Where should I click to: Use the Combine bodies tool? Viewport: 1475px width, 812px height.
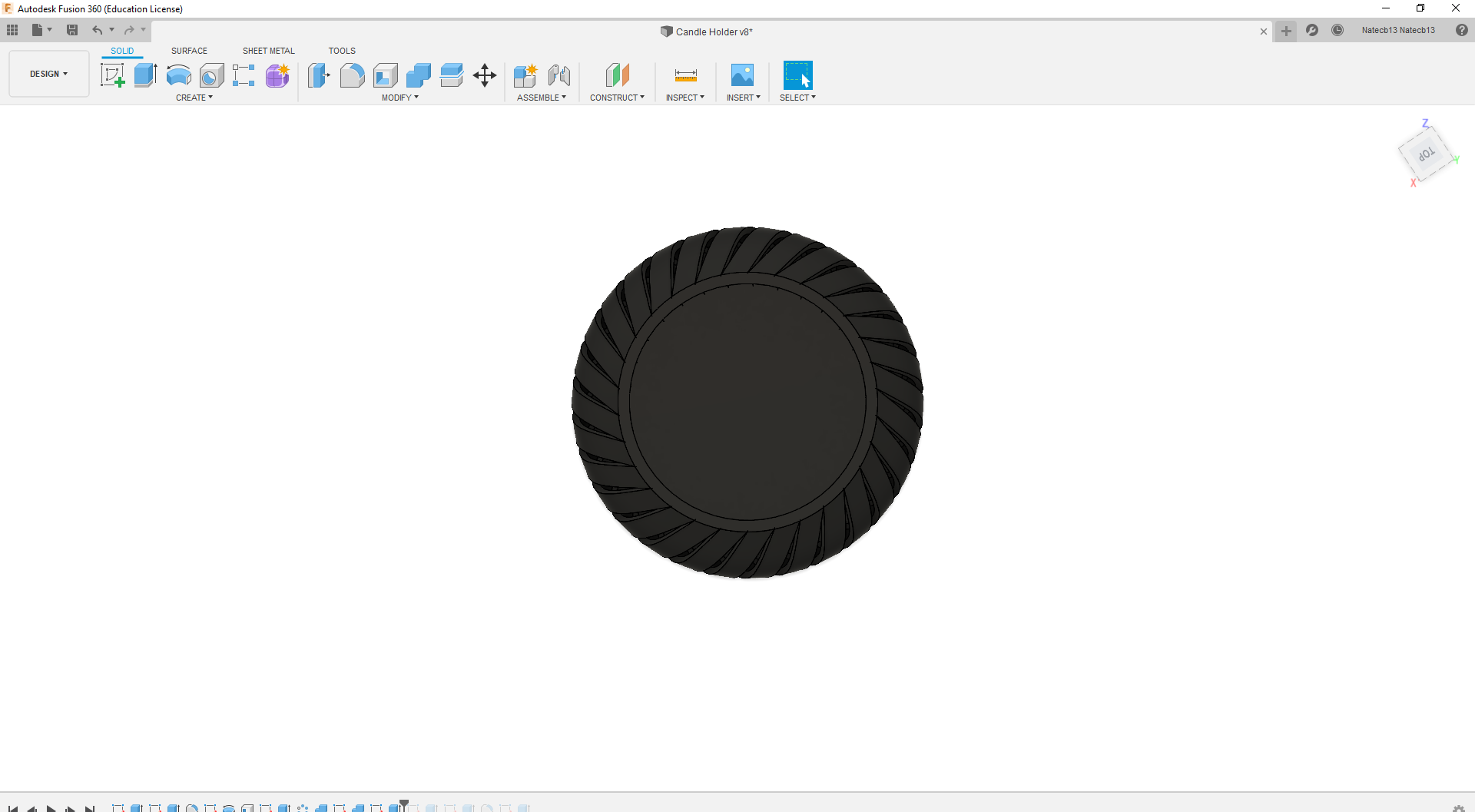coord(418,75)
